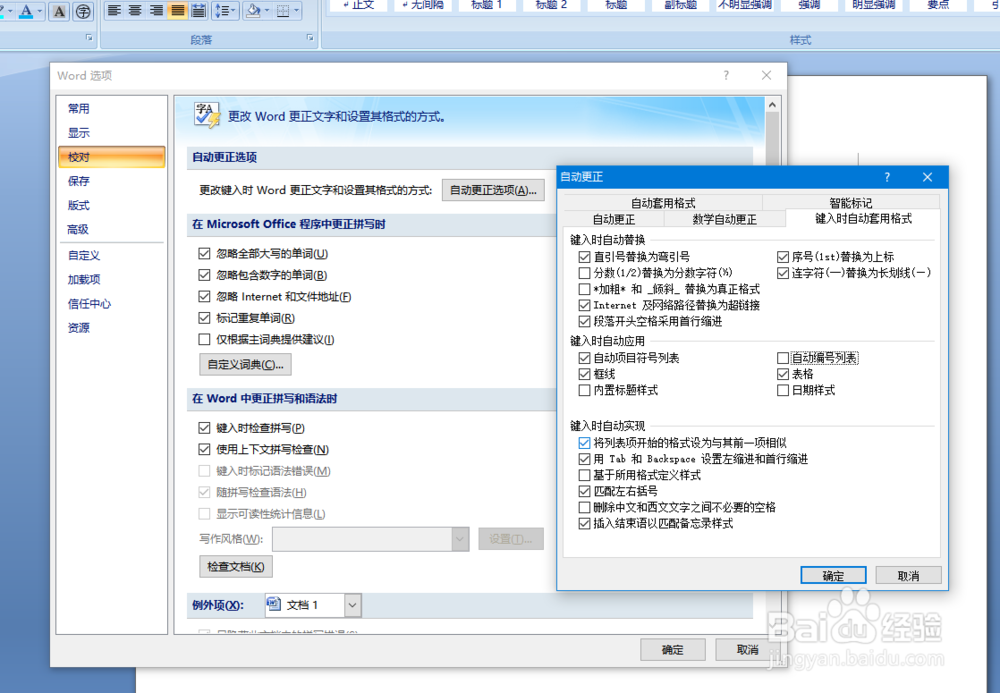Click the character shading A icon

pos(59,11)
